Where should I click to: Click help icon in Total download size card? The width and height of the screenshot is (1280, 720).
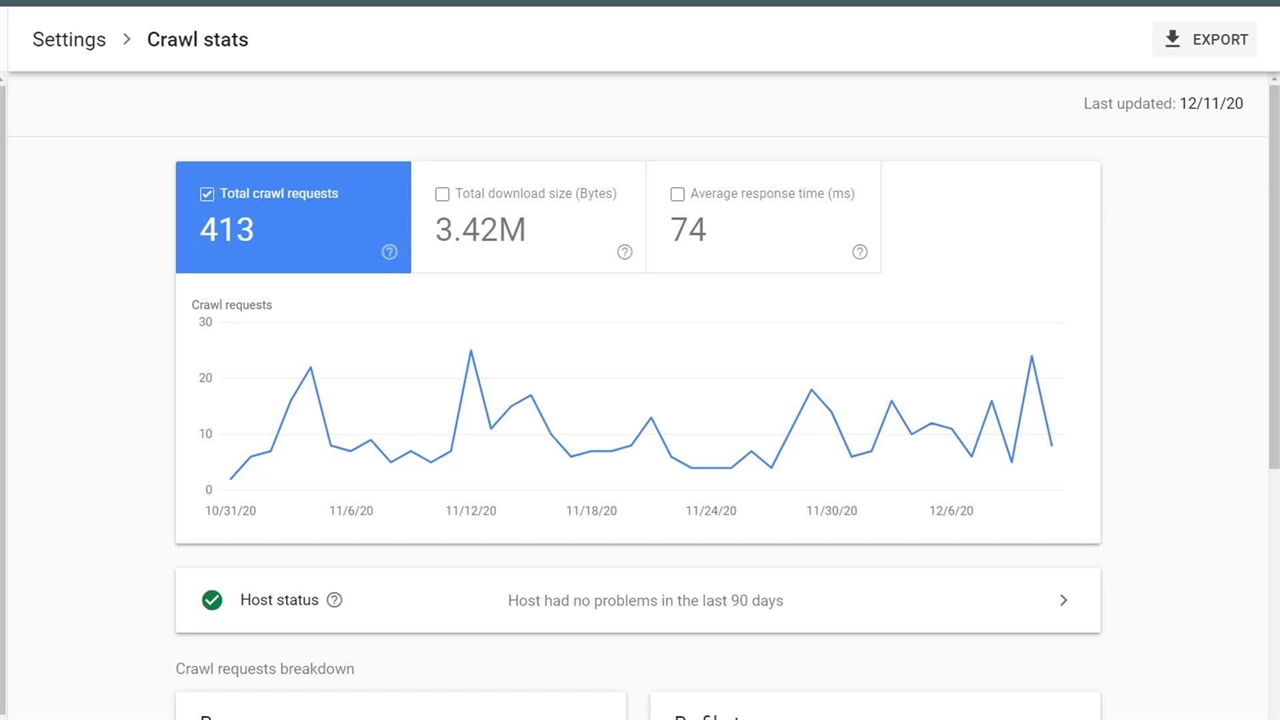coord(625,252)
